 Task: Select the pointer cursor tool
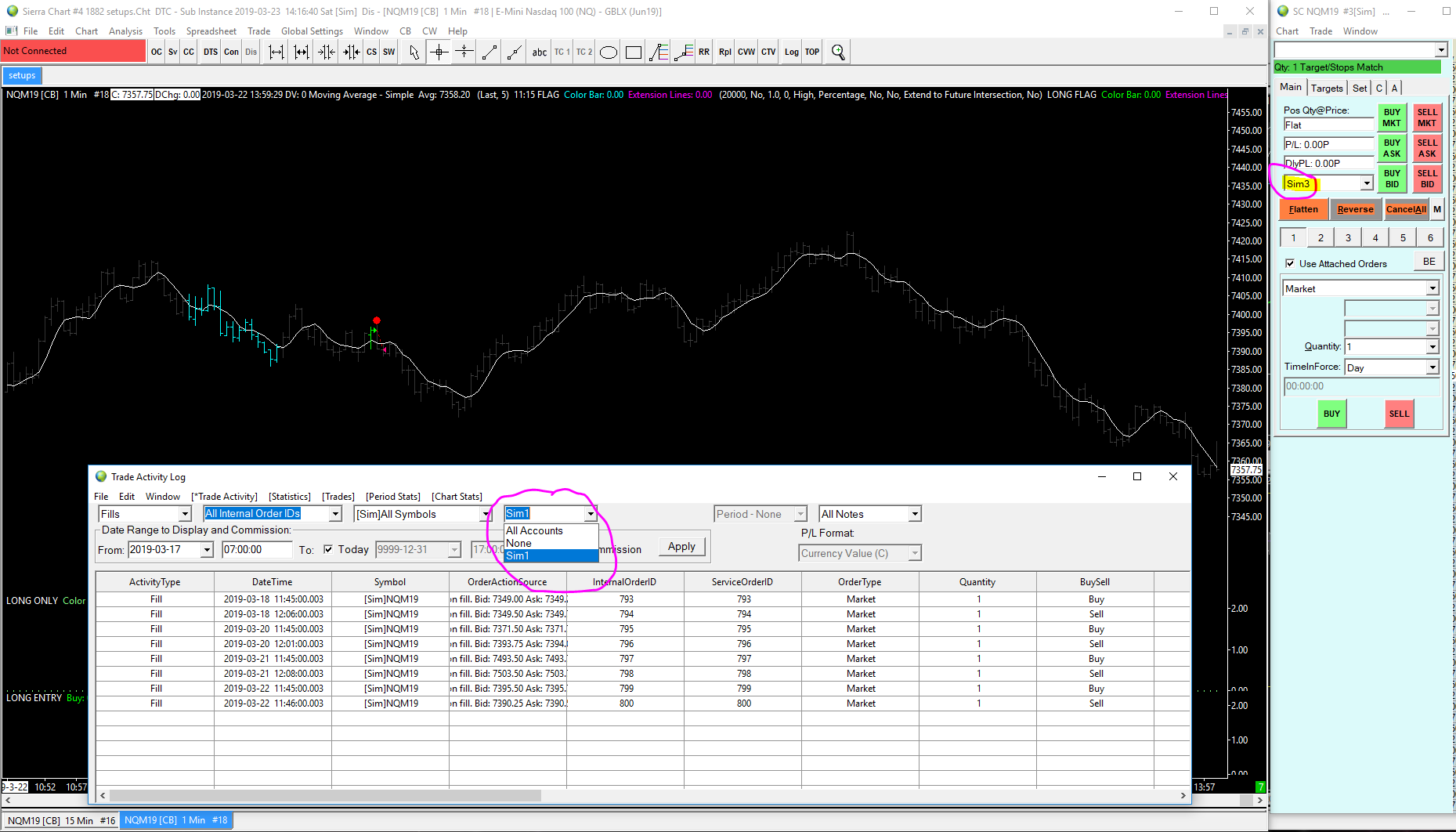(x=414, y=52)
